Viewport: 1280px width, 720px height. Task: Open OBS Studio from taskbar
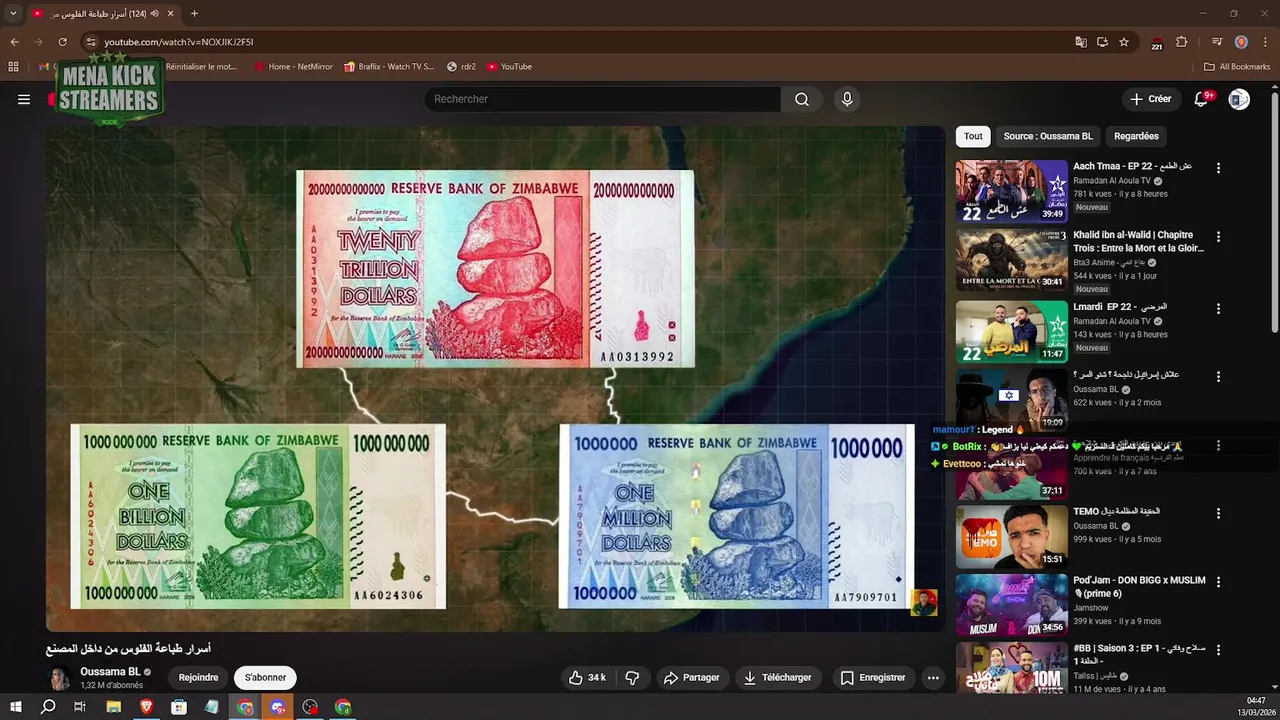(310, 707)
